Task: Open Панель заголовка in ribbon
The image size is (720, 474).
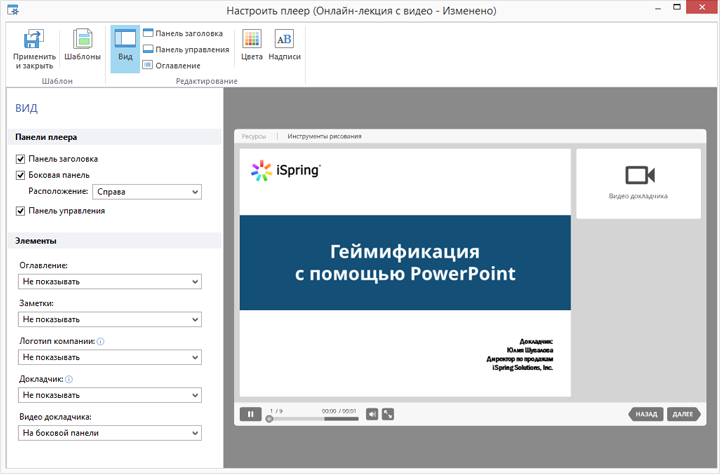Action: point(183,33)
